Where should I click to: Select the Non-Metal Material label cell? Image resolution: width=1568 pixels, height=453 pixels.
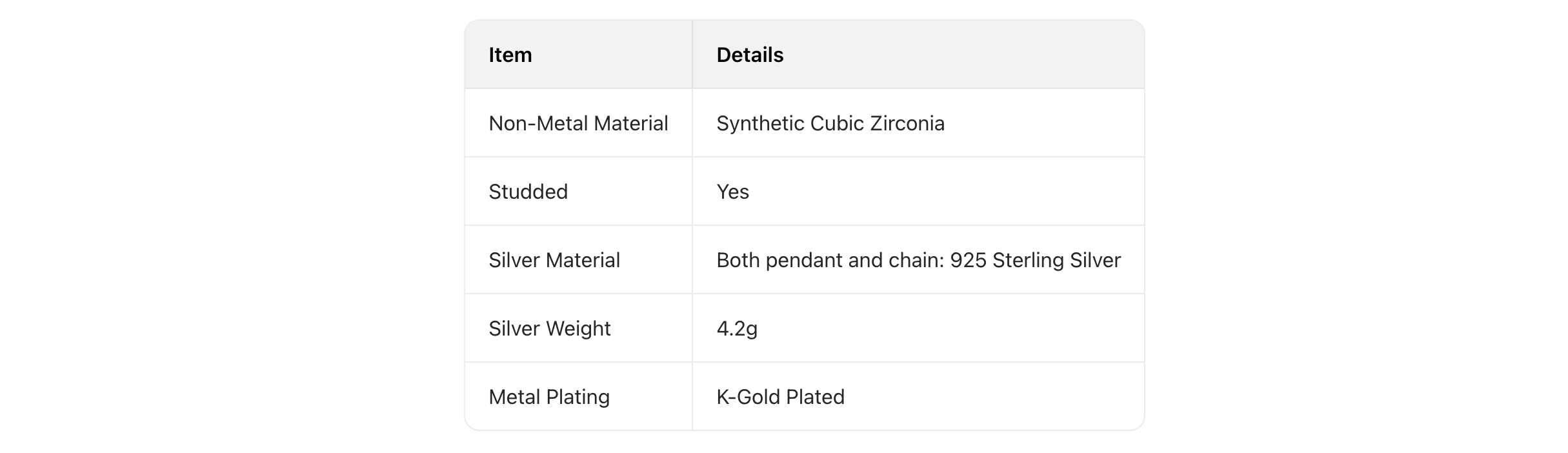578,123
